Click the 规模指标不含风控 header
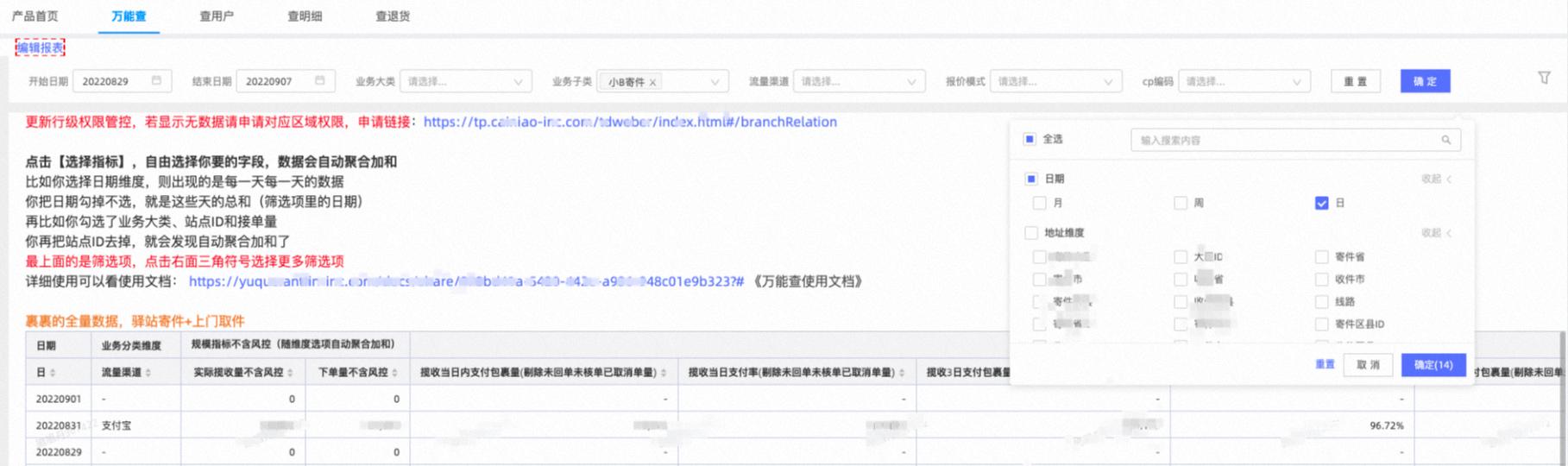Image resolution: width=1568 pixels, height=466 pixels. click(293, 344)
